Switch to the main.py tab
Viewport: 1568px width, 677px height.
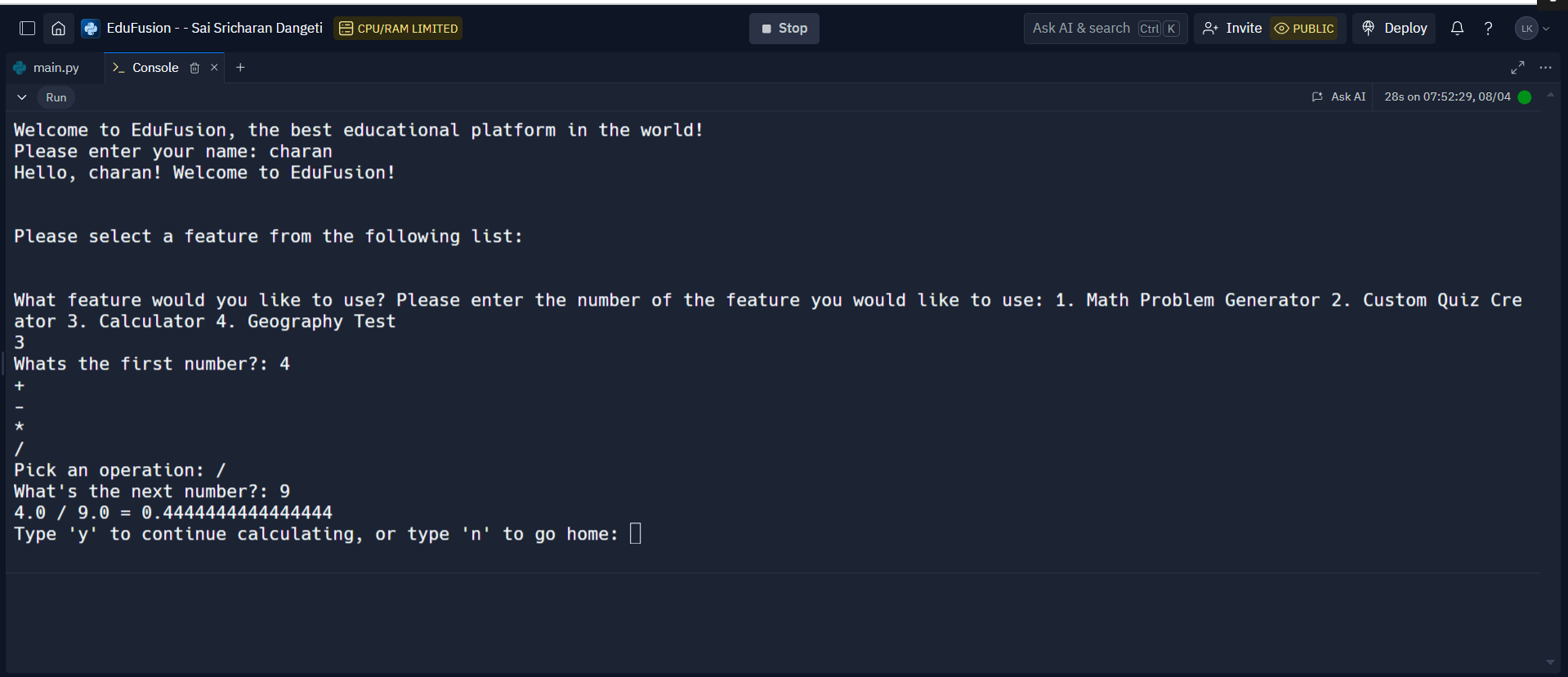click(47, 68)
